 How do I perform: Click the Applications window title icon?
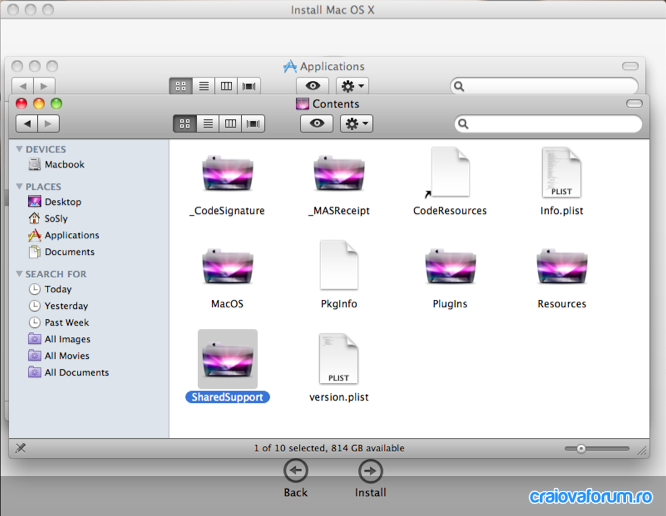[x=290, y=66]
